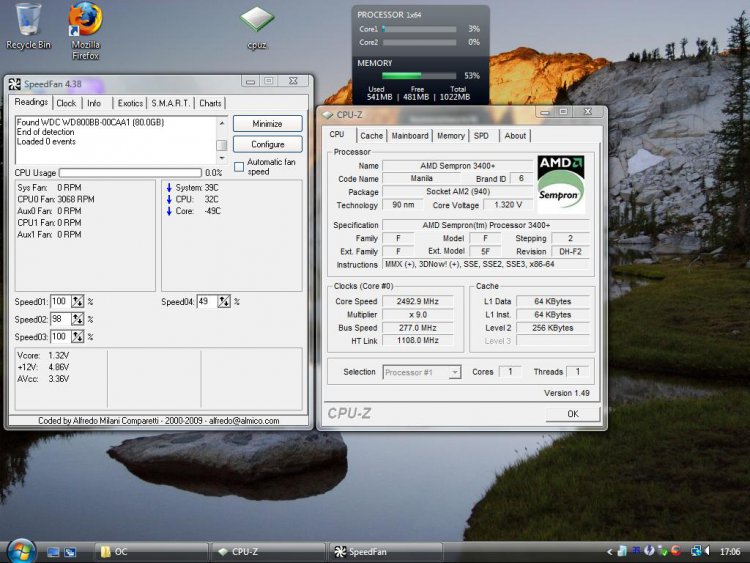Open Processor #1 selection dropdown
The height and width of the screenshot is (563, 750).
coord(422,372)
